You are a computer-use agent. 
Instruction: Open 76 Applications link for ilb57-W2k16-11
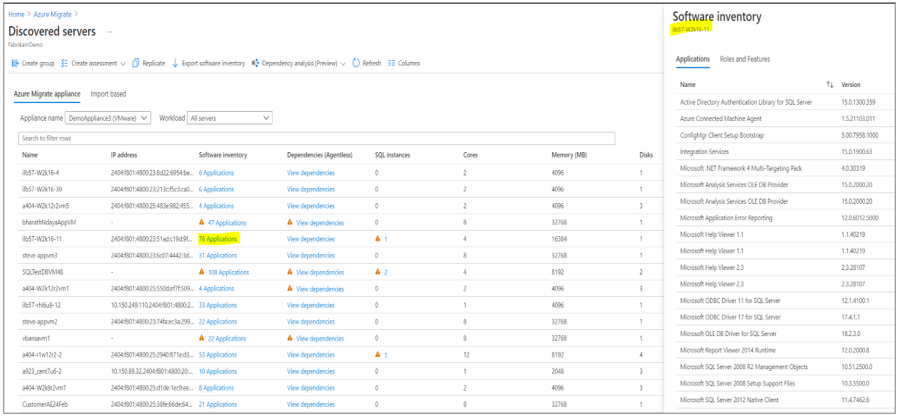[218, 239]
